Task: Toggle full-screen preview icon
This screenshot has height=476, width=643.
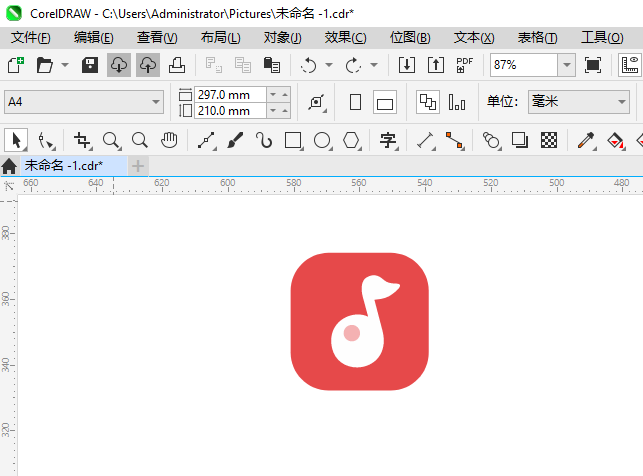Action: [x=593, y=65]
